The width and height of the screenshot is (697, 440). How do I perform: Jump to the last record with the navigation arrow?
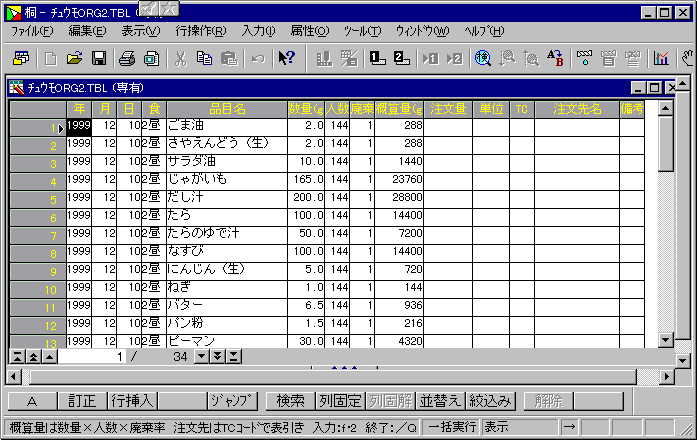pyautogui.click(x=234, y=356)
